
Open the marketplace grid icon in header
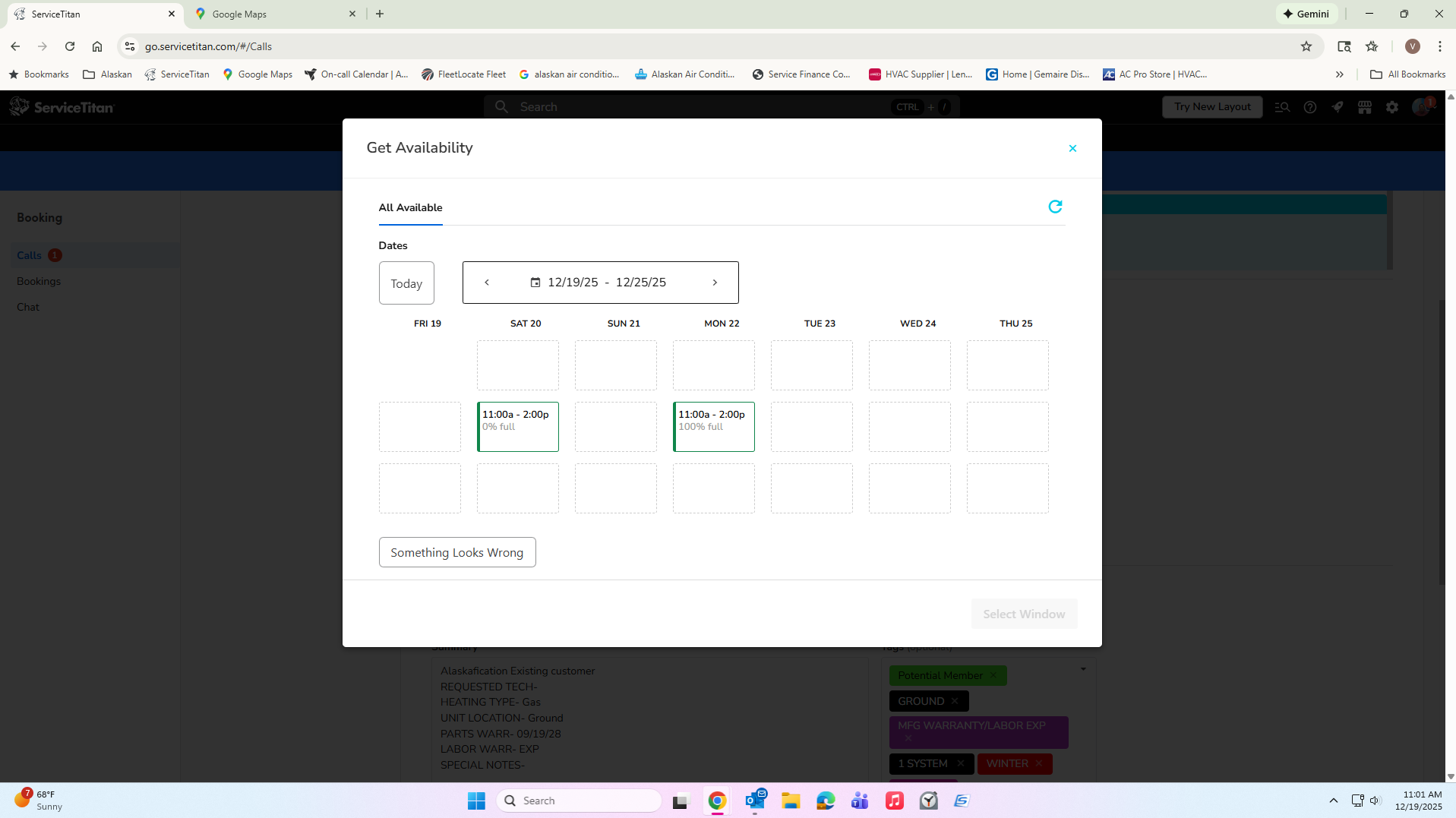(1365, 107)
